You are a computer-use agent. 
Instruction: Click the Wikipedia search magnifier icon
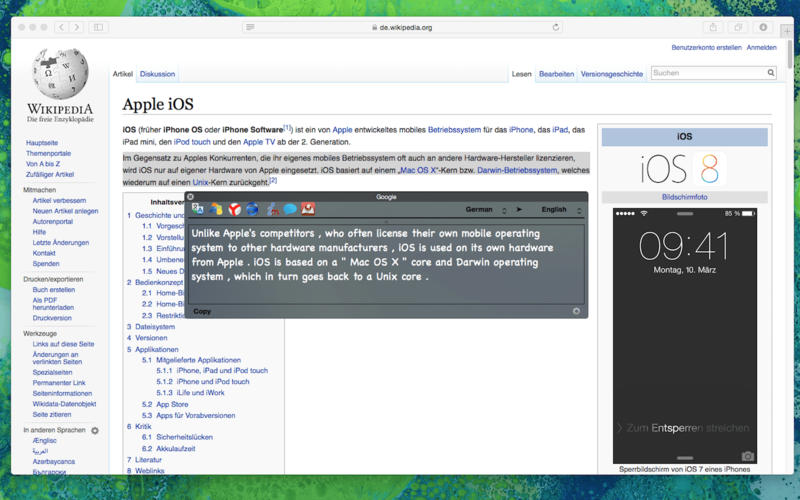pos(770,73)
